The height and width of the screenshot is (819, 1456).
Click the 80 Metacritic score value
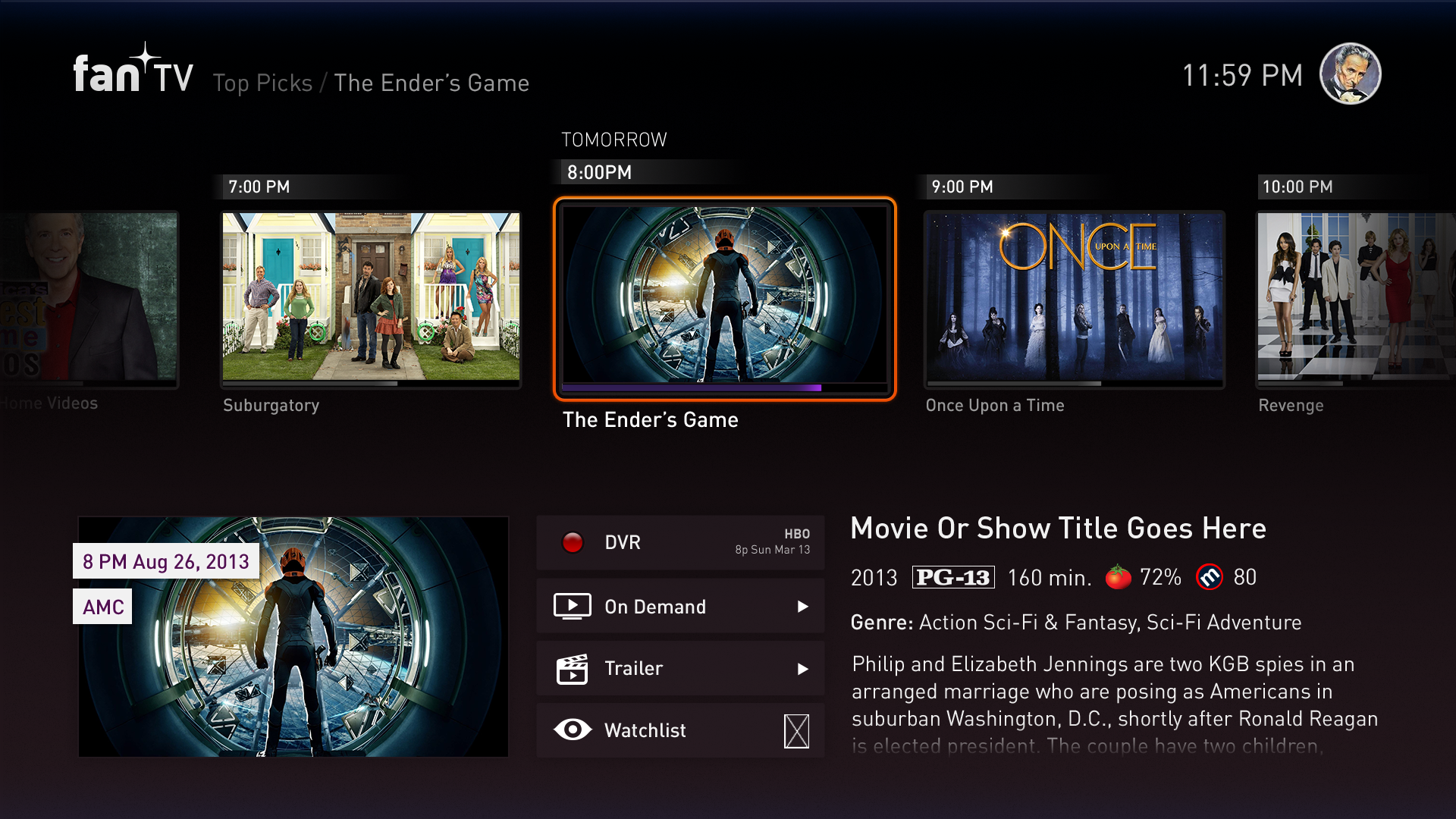pos(1245,577)
